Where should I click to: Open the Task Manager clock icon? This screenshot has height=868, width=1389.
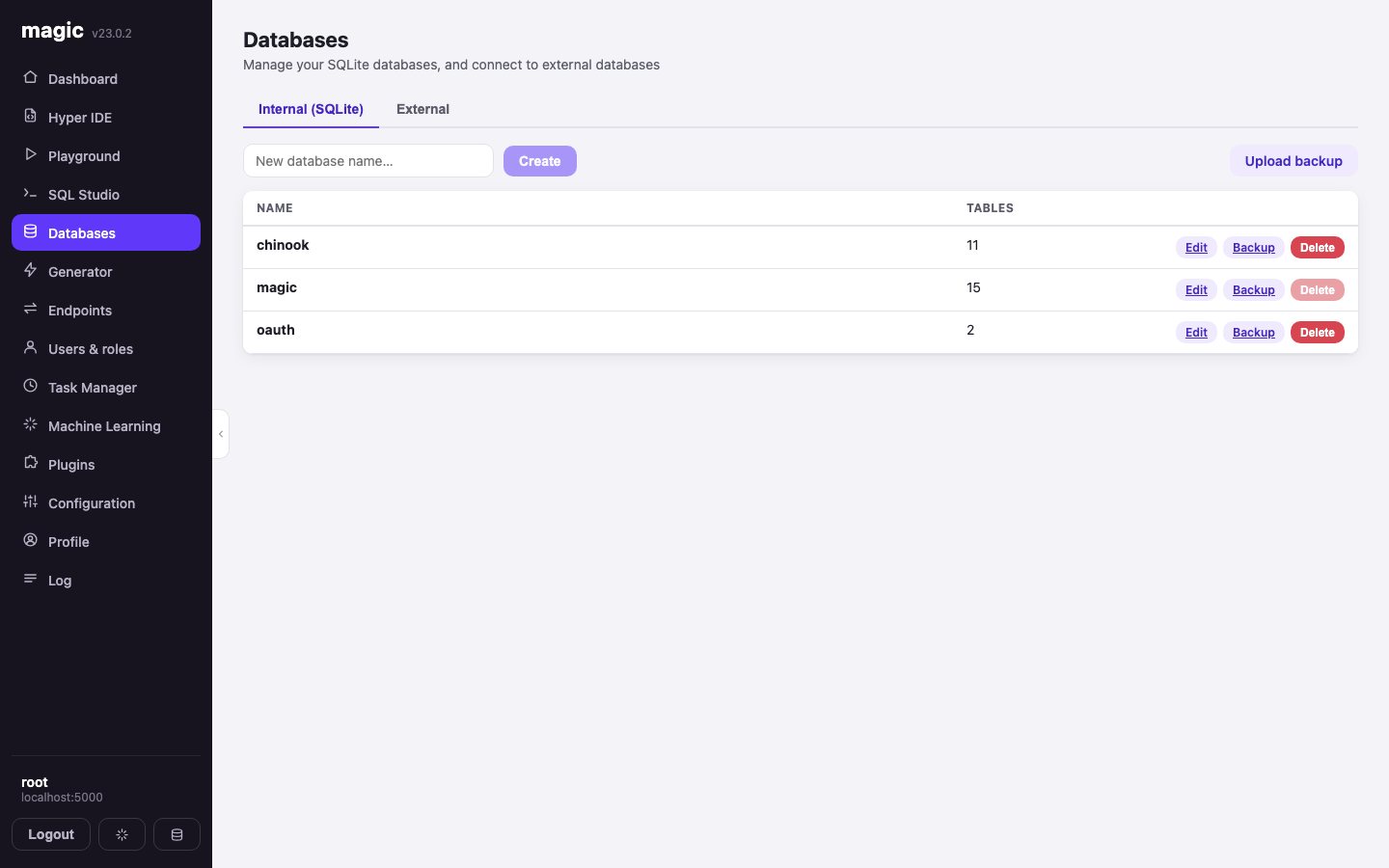click(x=30, y=386)
